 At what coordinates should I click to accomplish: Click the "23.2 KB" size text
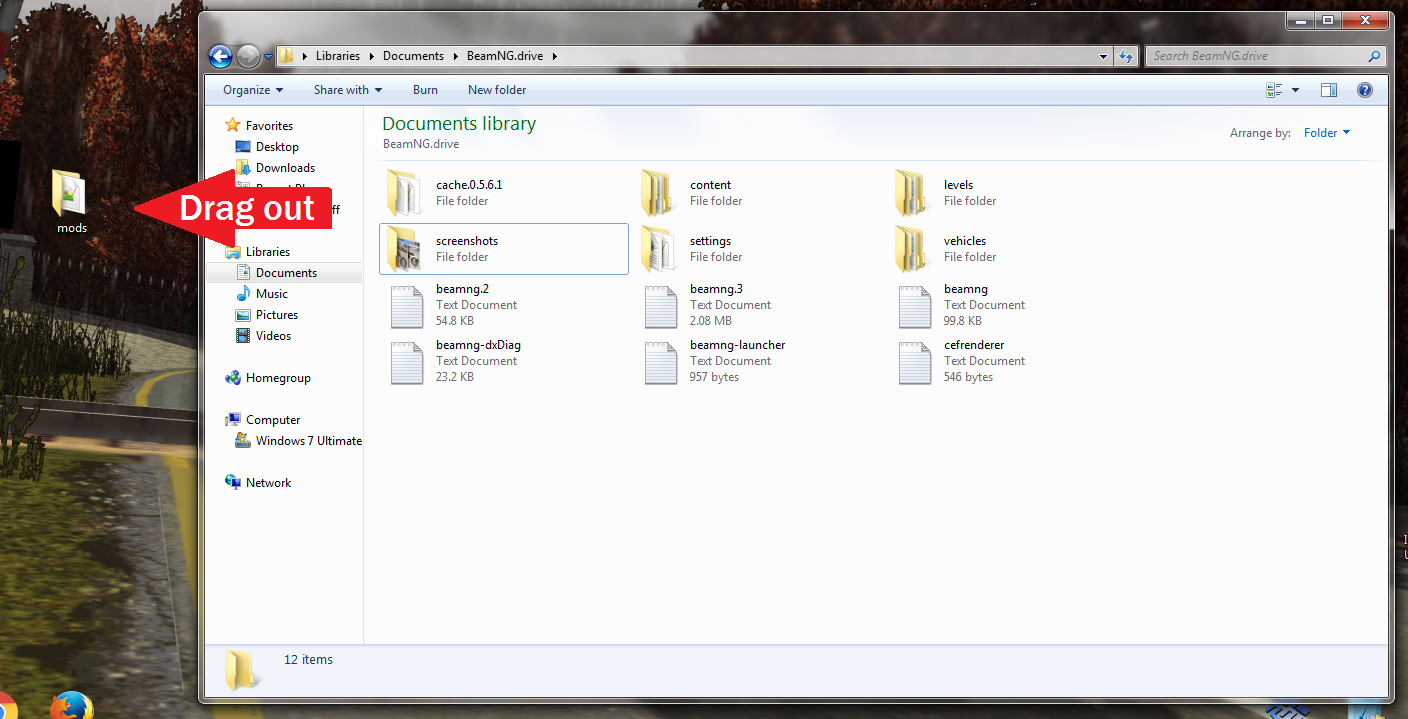pyautogui.click(x=455, y=377)
